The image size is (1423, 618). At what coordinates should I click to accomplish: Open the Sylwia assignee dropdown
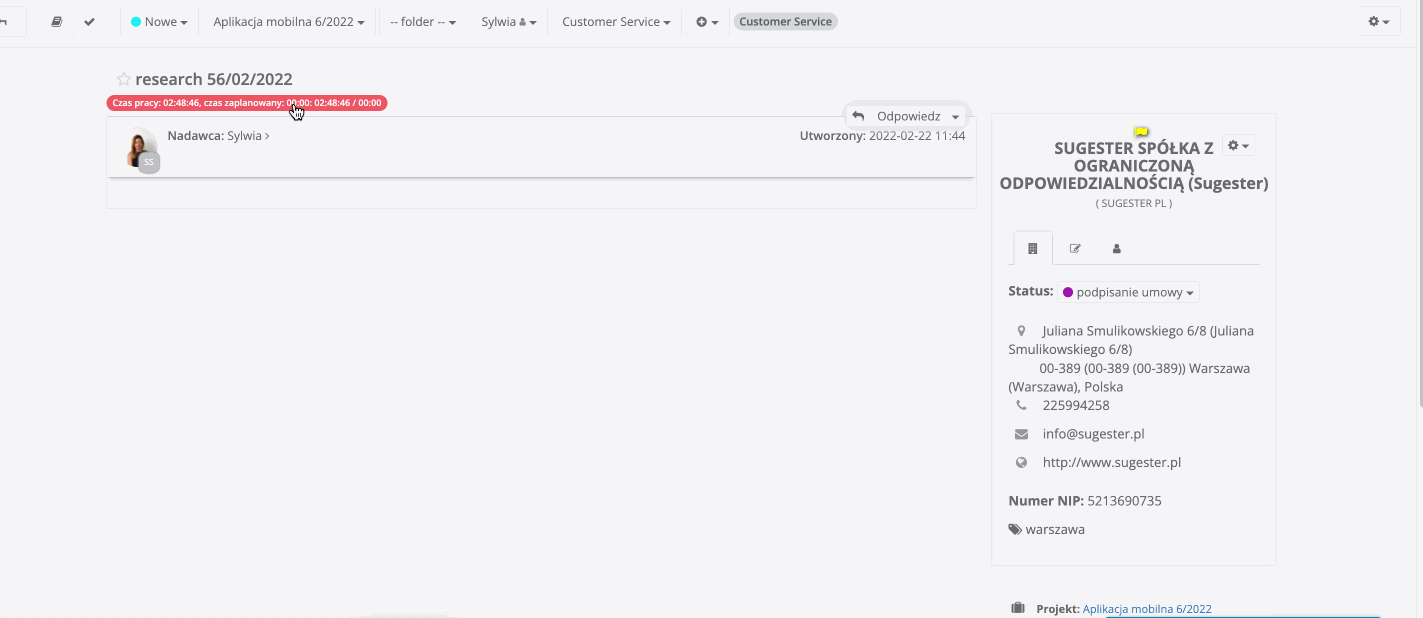tap(509, 21)
